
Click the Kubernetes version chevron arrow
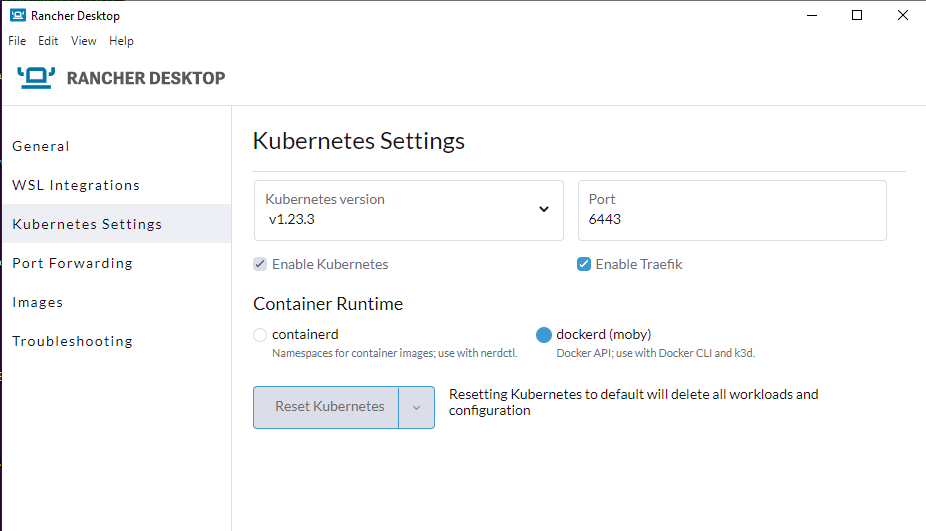tap(544, 209)
